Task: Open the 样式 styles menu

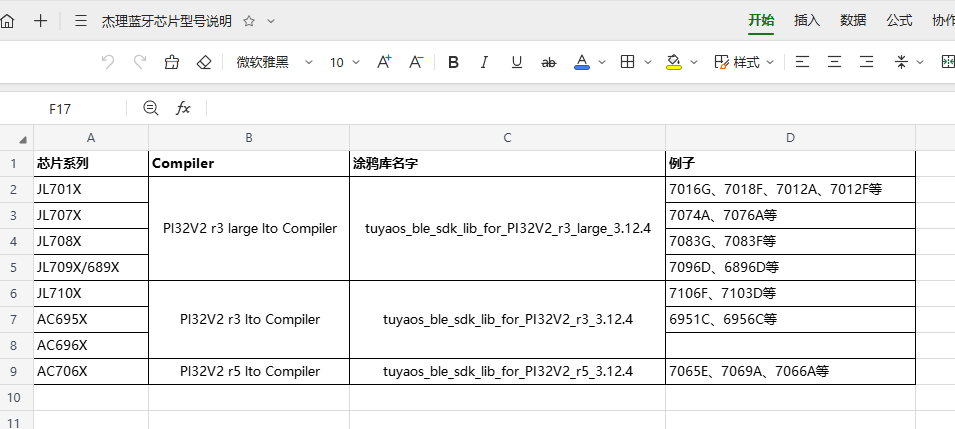Action: [x=744, y=62]
